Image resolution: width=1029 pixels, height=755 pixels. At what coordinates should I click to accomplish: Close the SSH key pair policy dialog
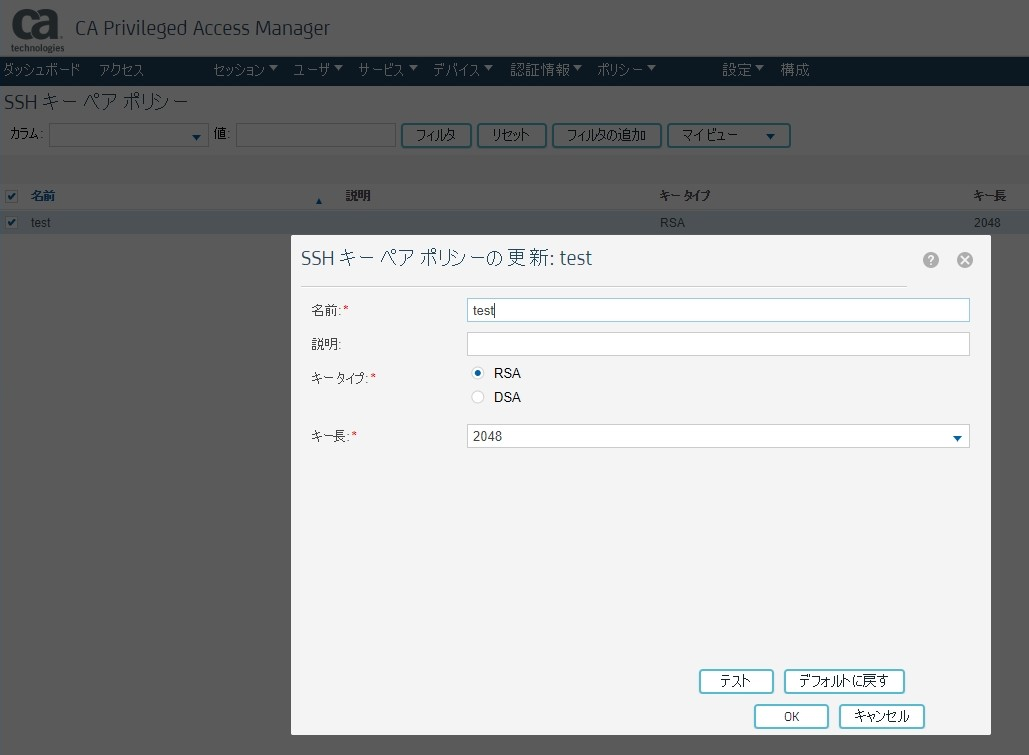tap(965, 260)
